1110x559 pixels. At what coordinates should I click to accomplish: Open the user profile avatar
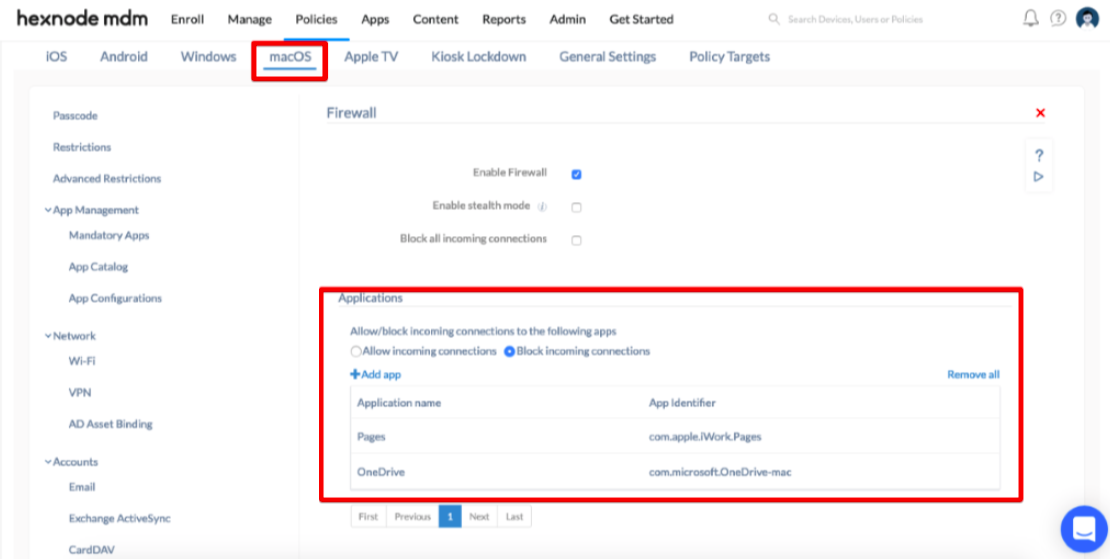pyautogui.click(x=1087, y=18)
